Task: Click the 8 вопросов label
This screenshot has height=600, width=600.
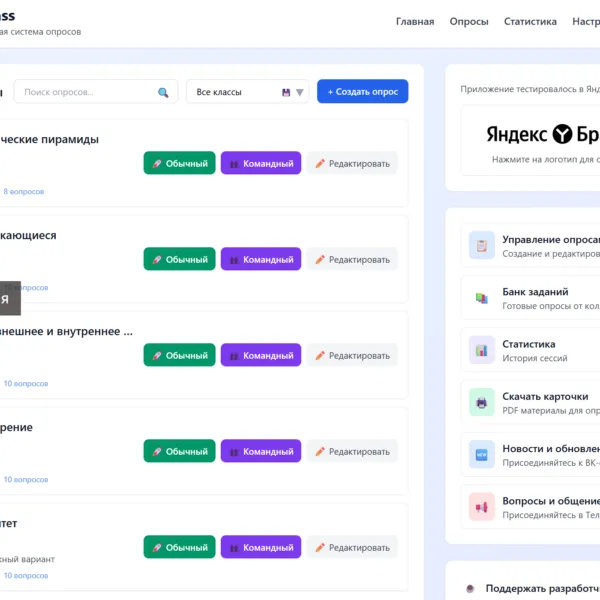Action: 24,191
